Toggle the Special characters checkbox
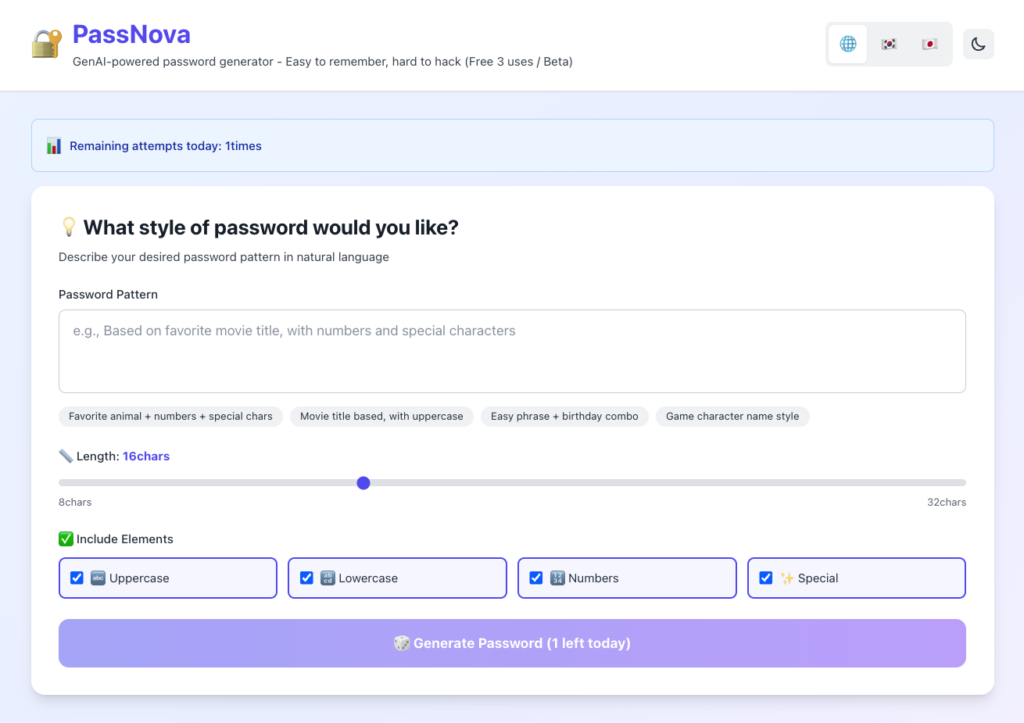This screenshot has width=1024, height=723. [766, 578]
